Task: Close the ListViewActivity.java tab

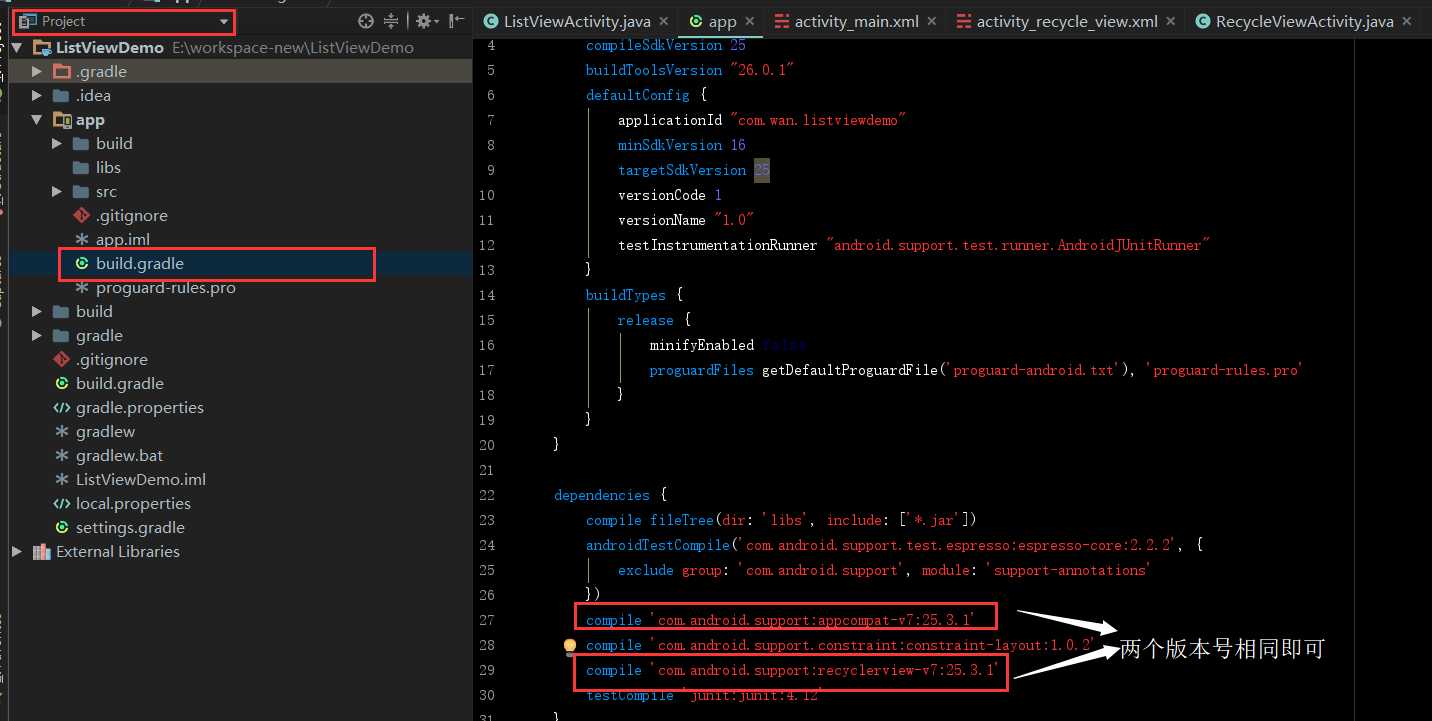Action: coord(663,21)
